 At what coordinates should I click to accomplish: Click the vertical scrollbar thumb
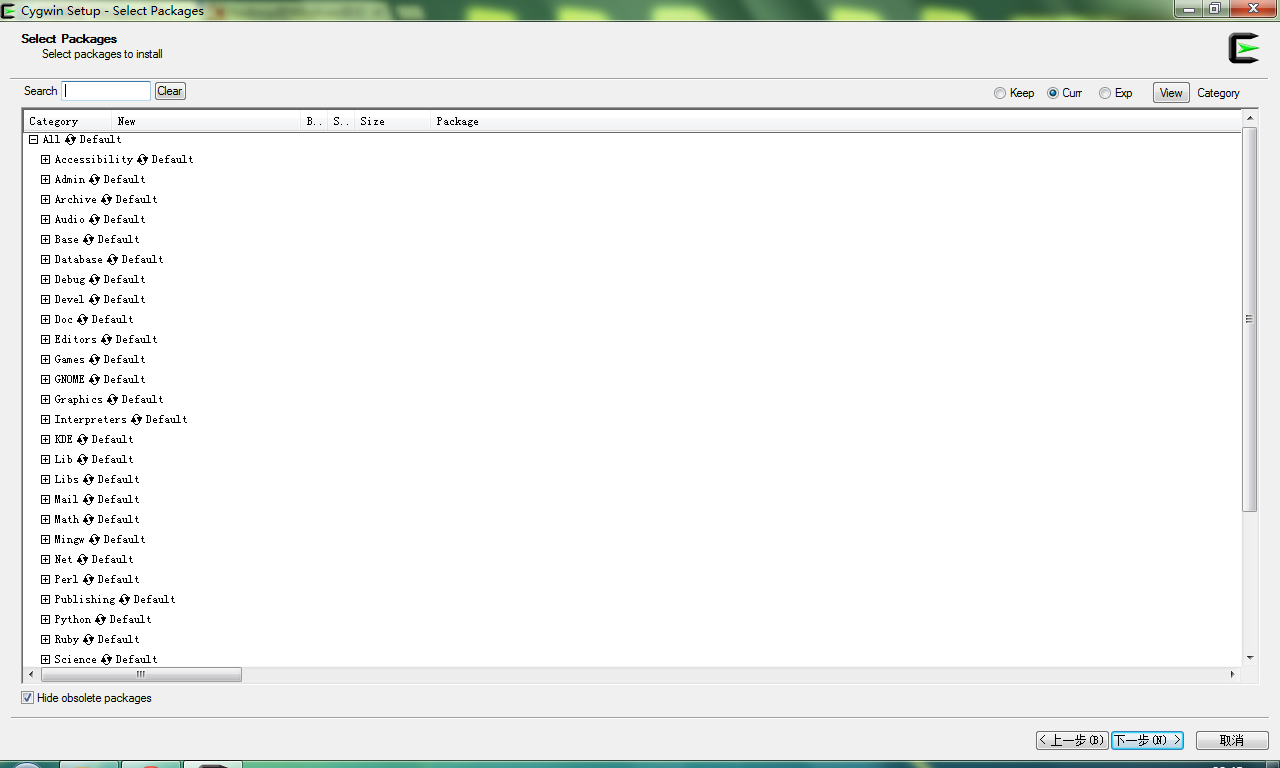click(1249, 319)
